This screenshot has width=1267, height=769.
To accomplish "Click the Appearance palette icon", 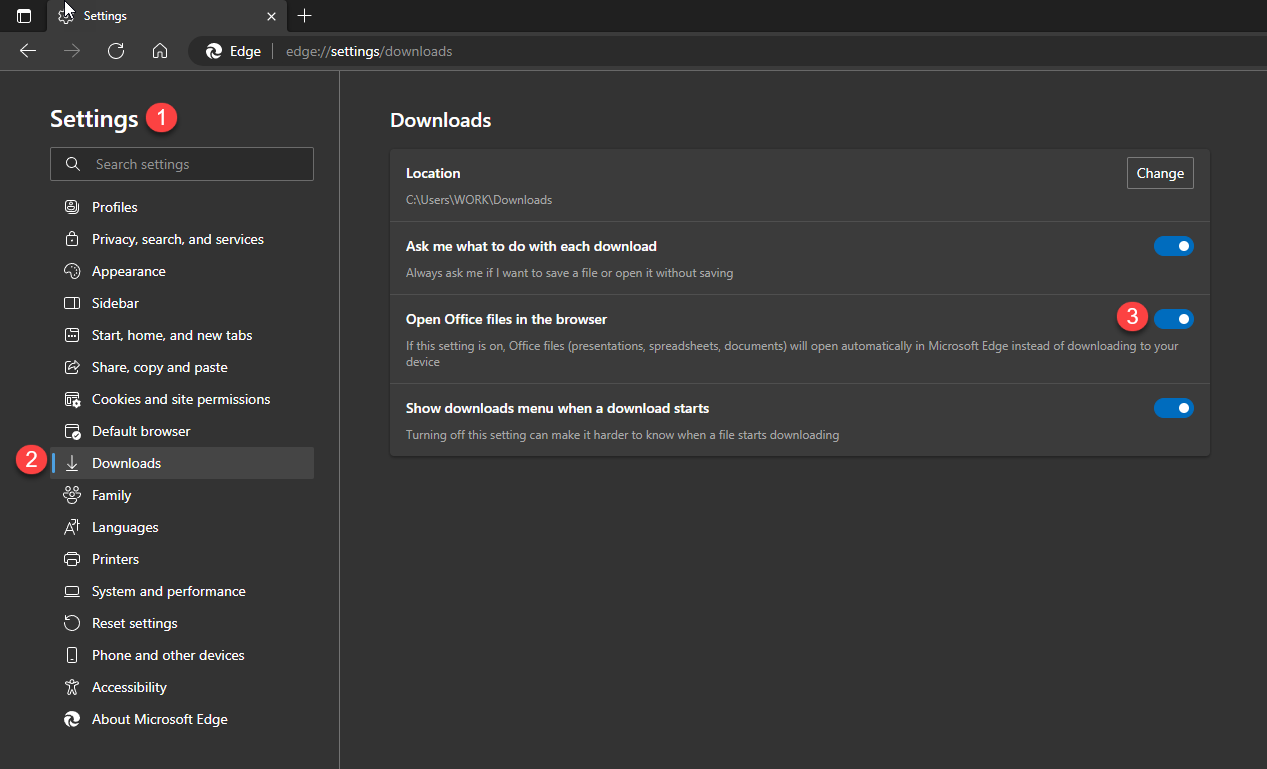I will (72, 271).
